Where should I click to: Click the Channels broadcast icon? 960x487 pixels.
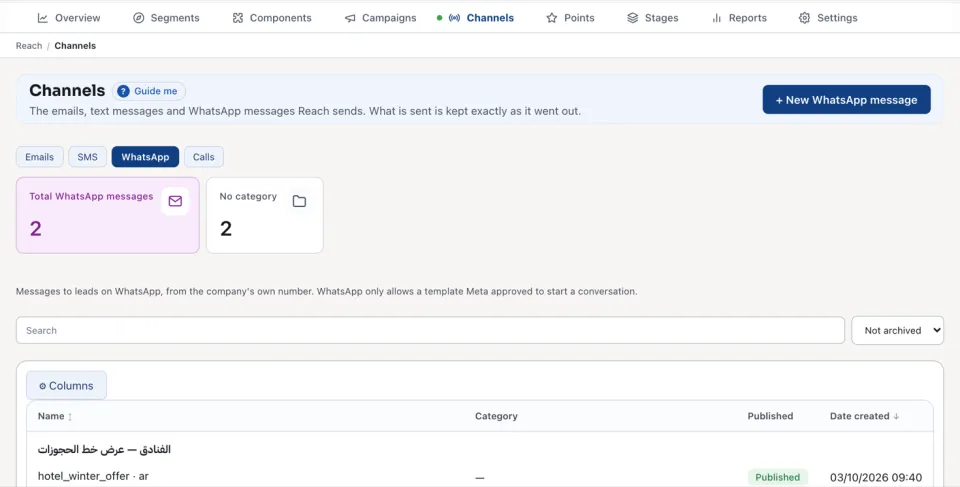click(x=454, y=18)
